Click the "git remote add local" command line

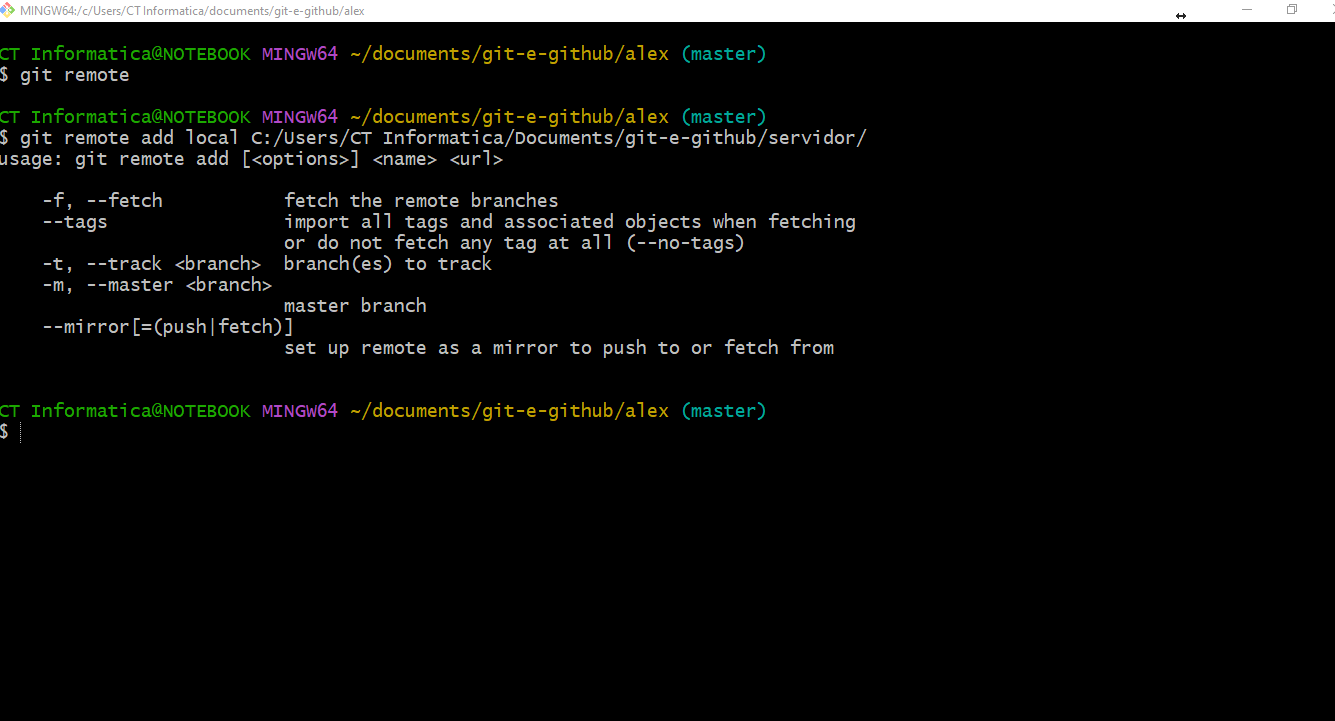tap(433, 138)
